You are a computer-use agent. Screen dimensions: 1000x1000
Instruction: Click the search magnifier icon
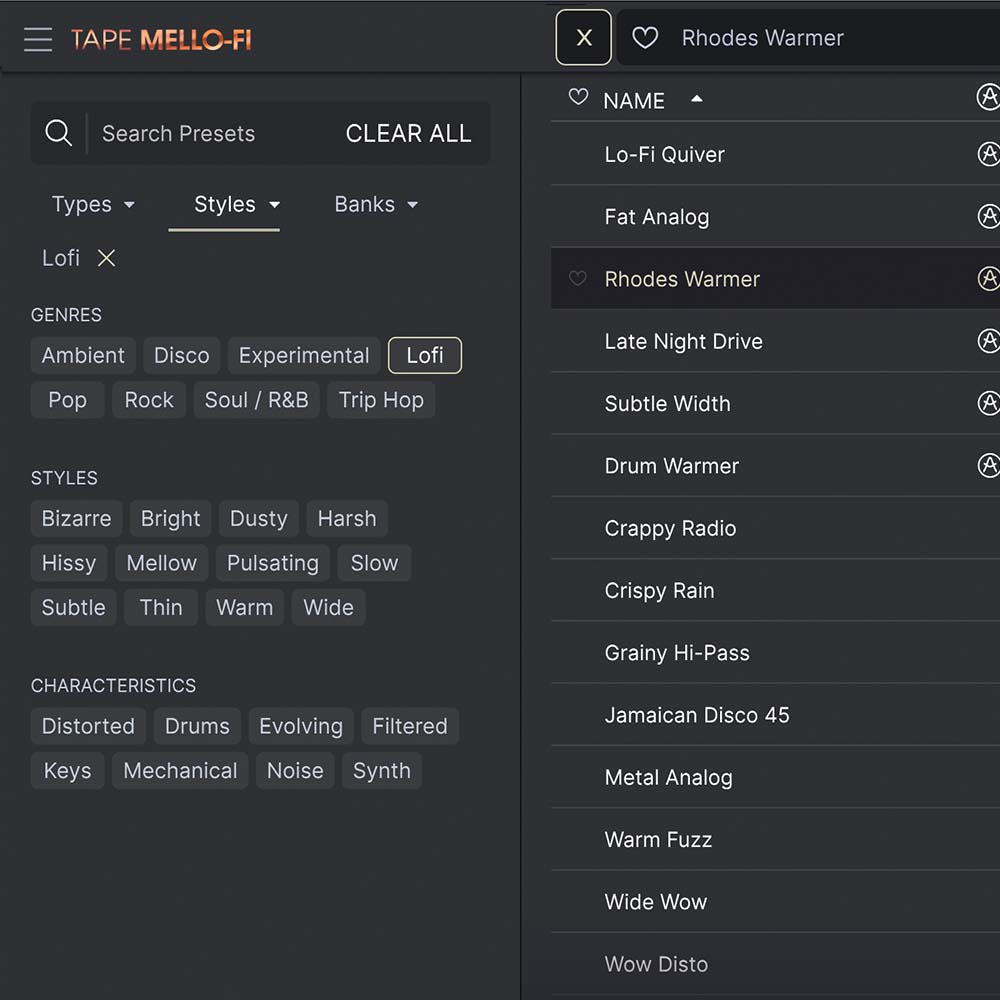tap(58, 133)
